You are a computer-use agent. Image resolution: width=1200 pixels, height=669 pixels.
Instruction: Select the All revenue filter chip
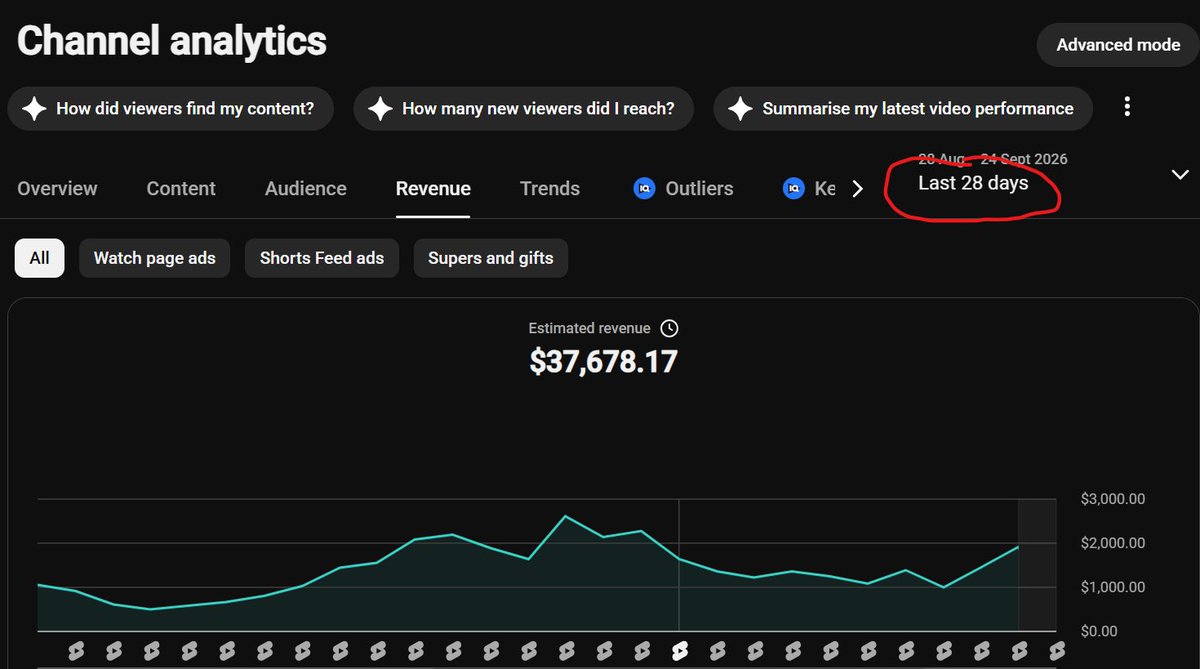[x=39, y=258]
